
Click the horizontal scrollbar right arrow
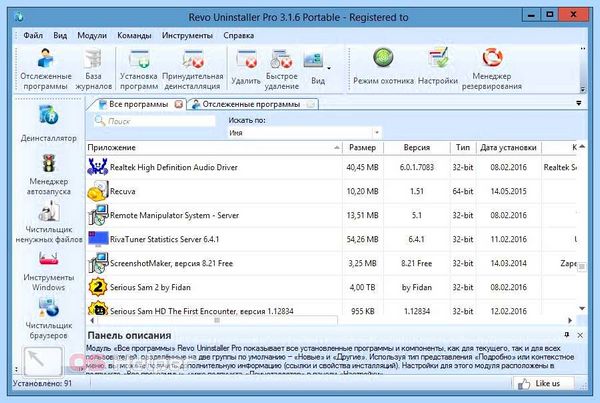coord(570,320)
